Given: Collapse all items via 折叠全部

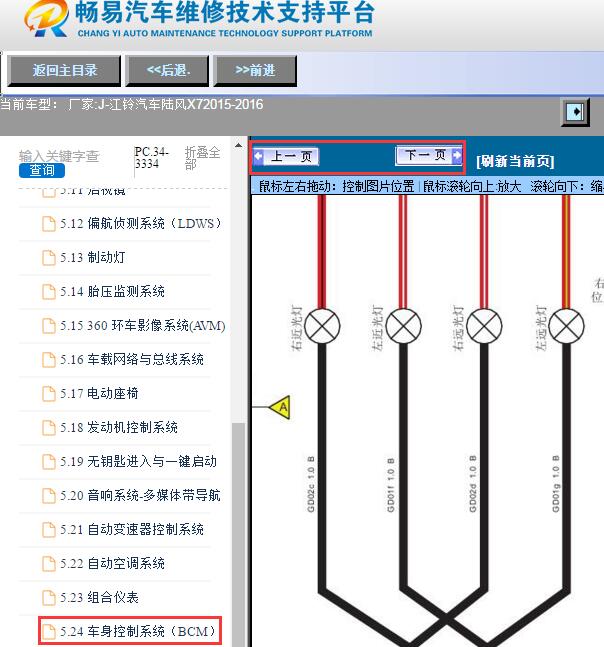Looking at the screenshot, I should click(202, 158).
